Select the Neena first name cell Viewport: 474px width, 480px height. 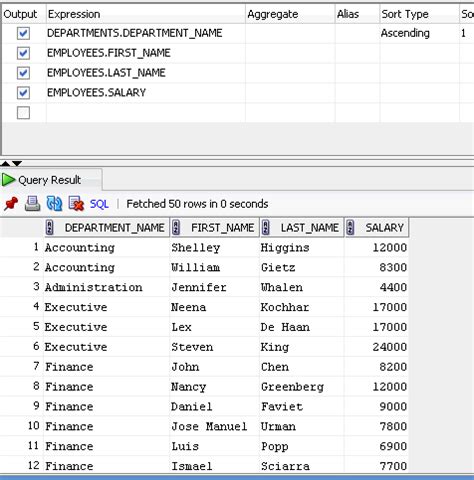pyautogui.click(x=214, y=307)
